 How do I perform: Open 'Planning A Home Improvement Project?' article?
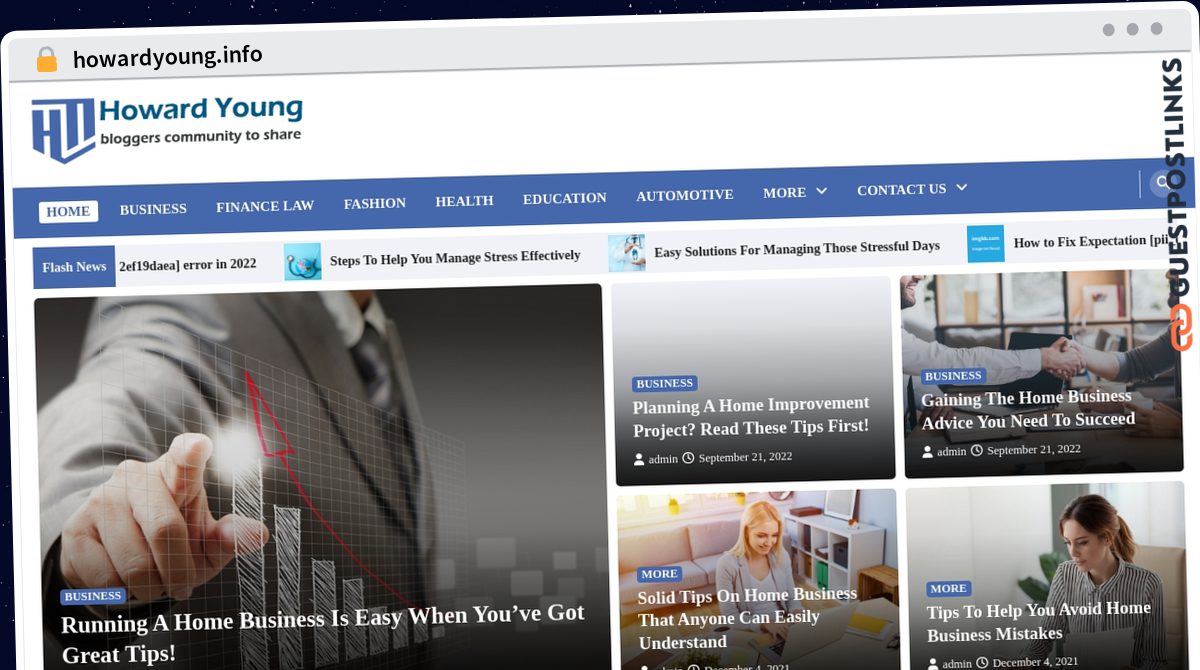(751, 416)
